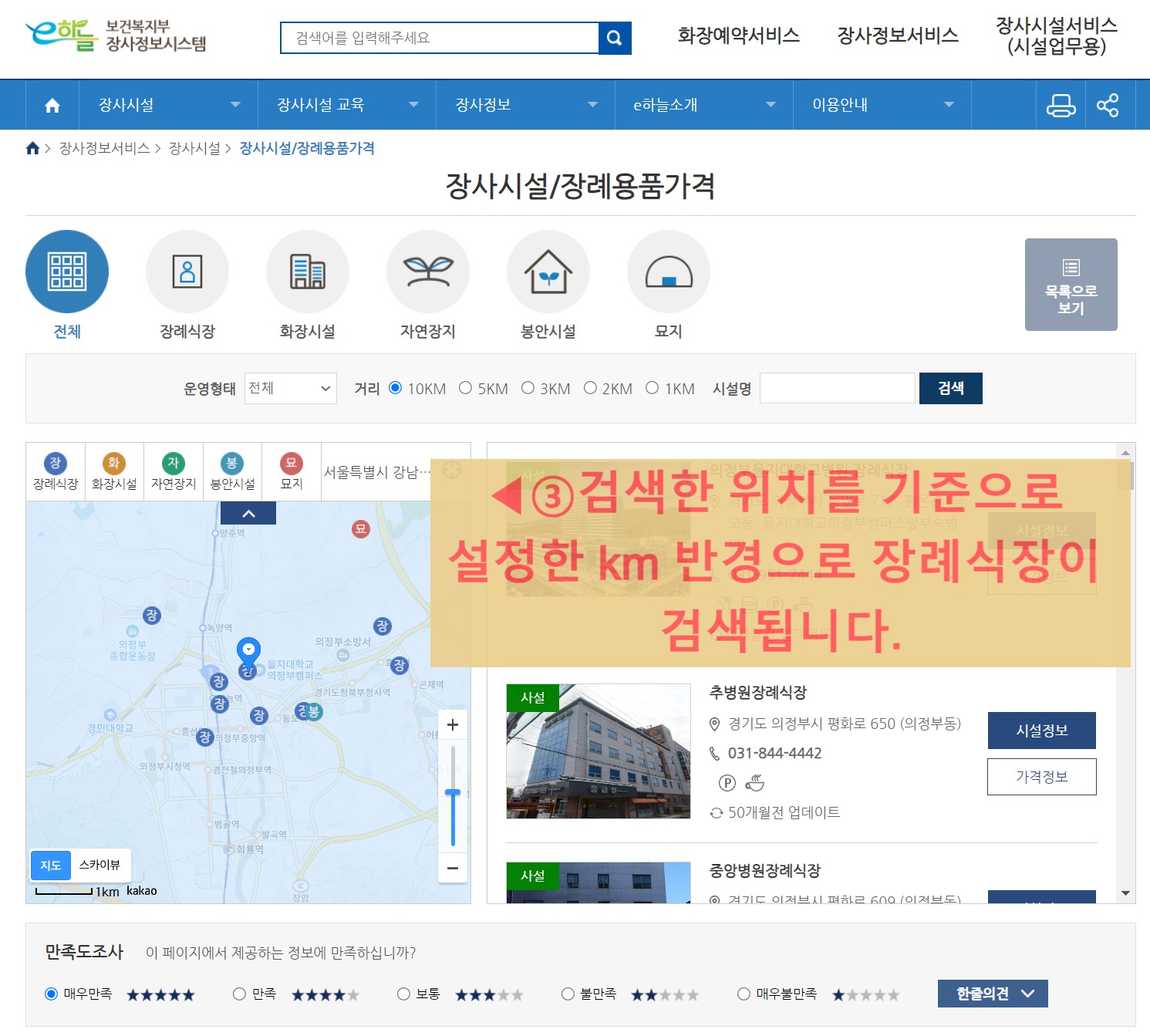Toggle 장례식장 map marker filter
This screenshot has width=1150, height=1036.
56,471
